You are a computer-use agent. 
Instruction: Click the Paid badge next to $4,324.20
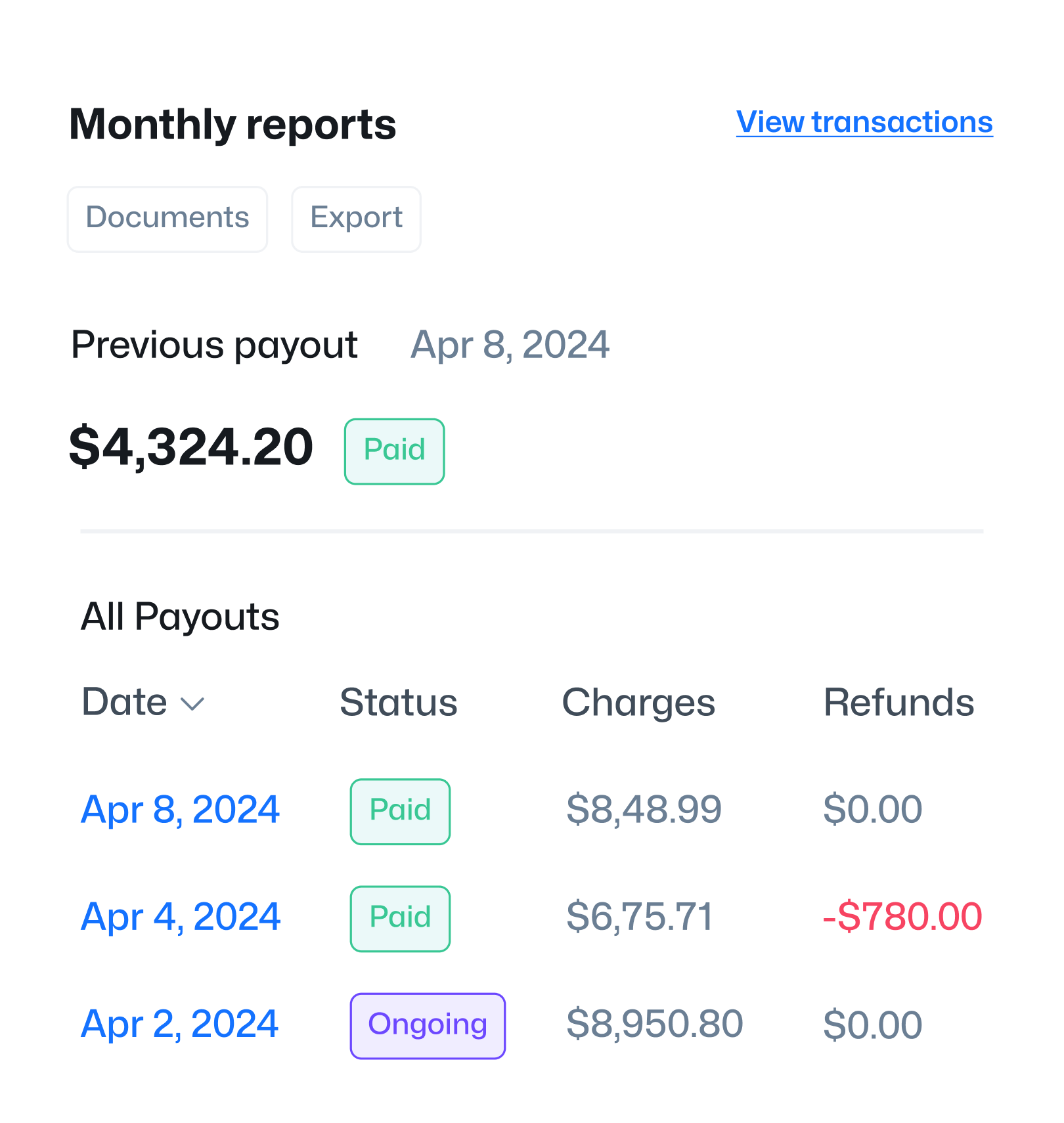pos(393,451)
